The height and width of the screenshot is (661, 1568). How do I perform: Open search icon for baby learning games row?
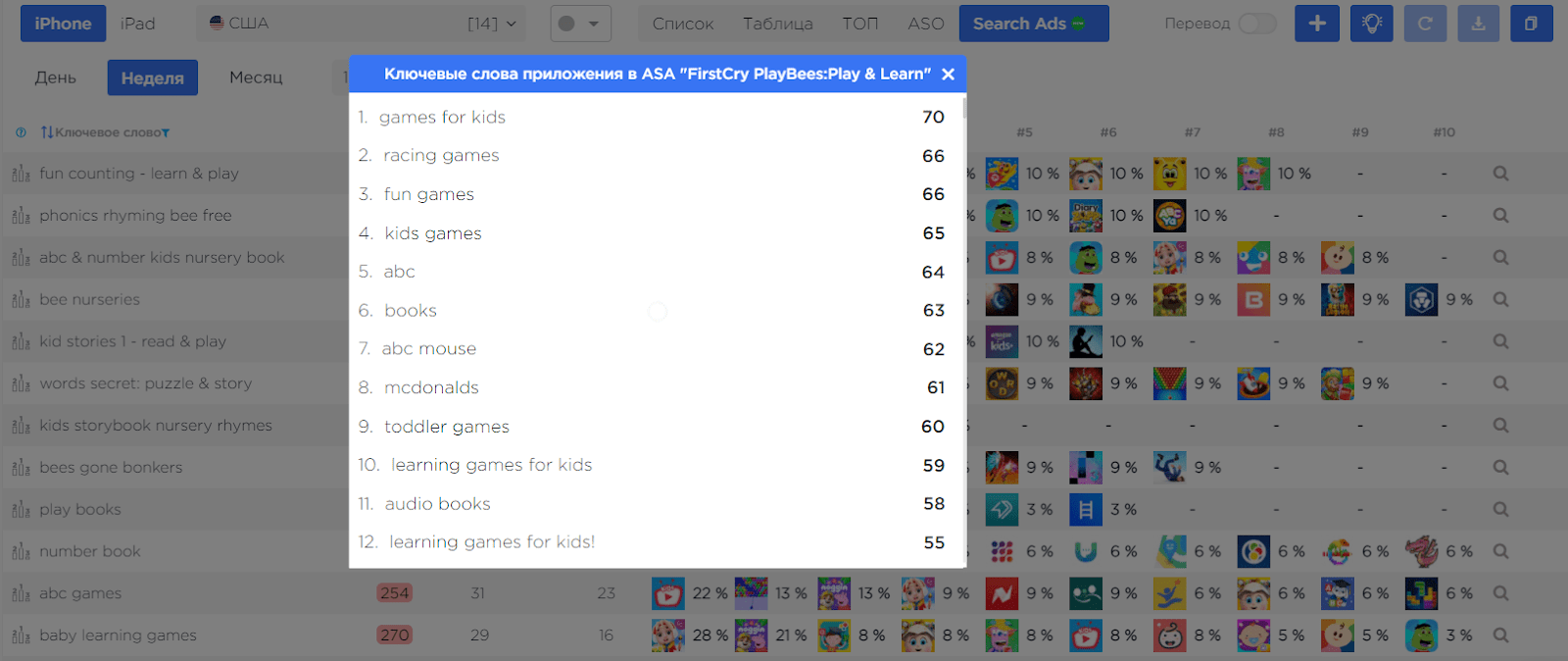click(1500, 636)
